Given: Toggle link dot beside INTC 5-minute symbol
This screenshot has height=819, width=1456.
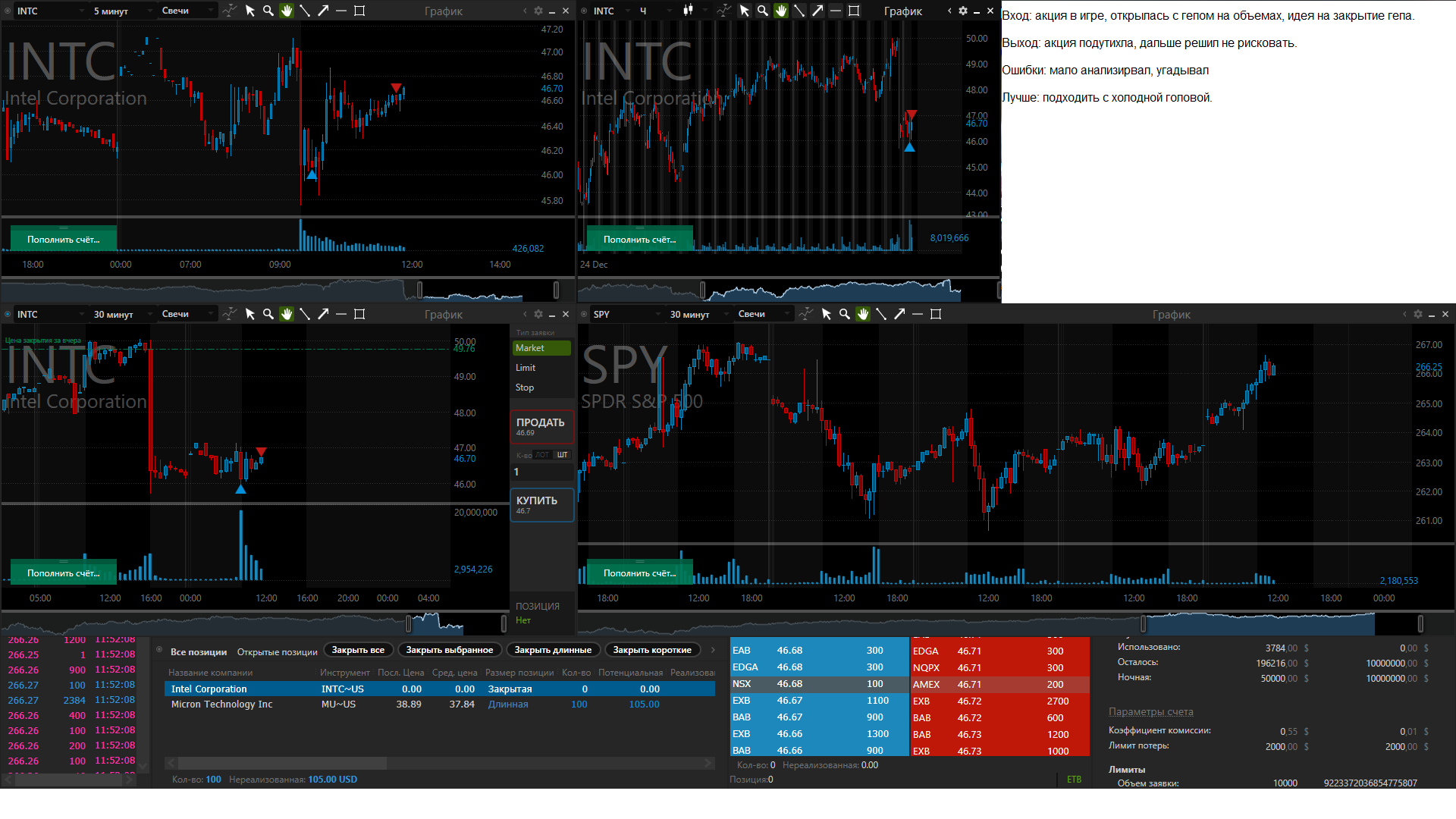Looking at the screenshot, I should point(8,11).
